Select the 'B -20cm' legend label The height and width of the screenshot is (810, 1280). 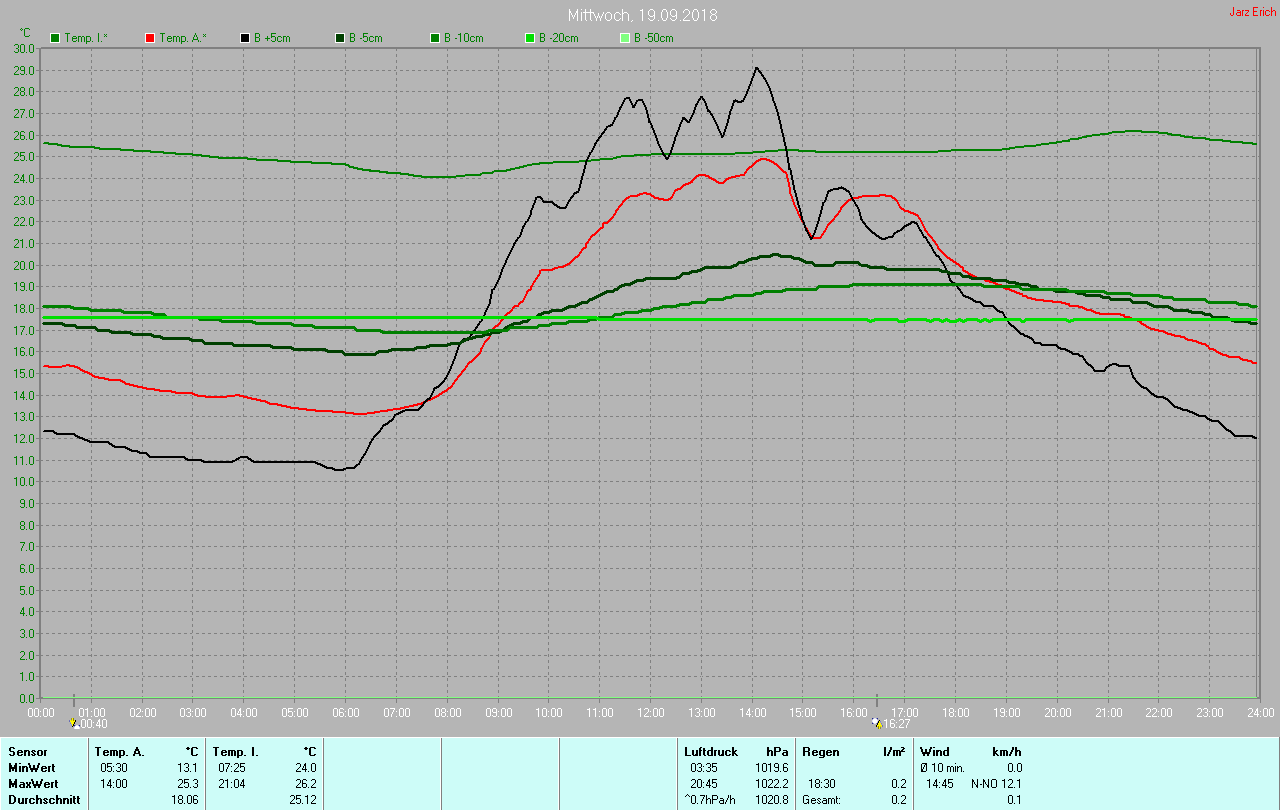(x=559, y=38)
